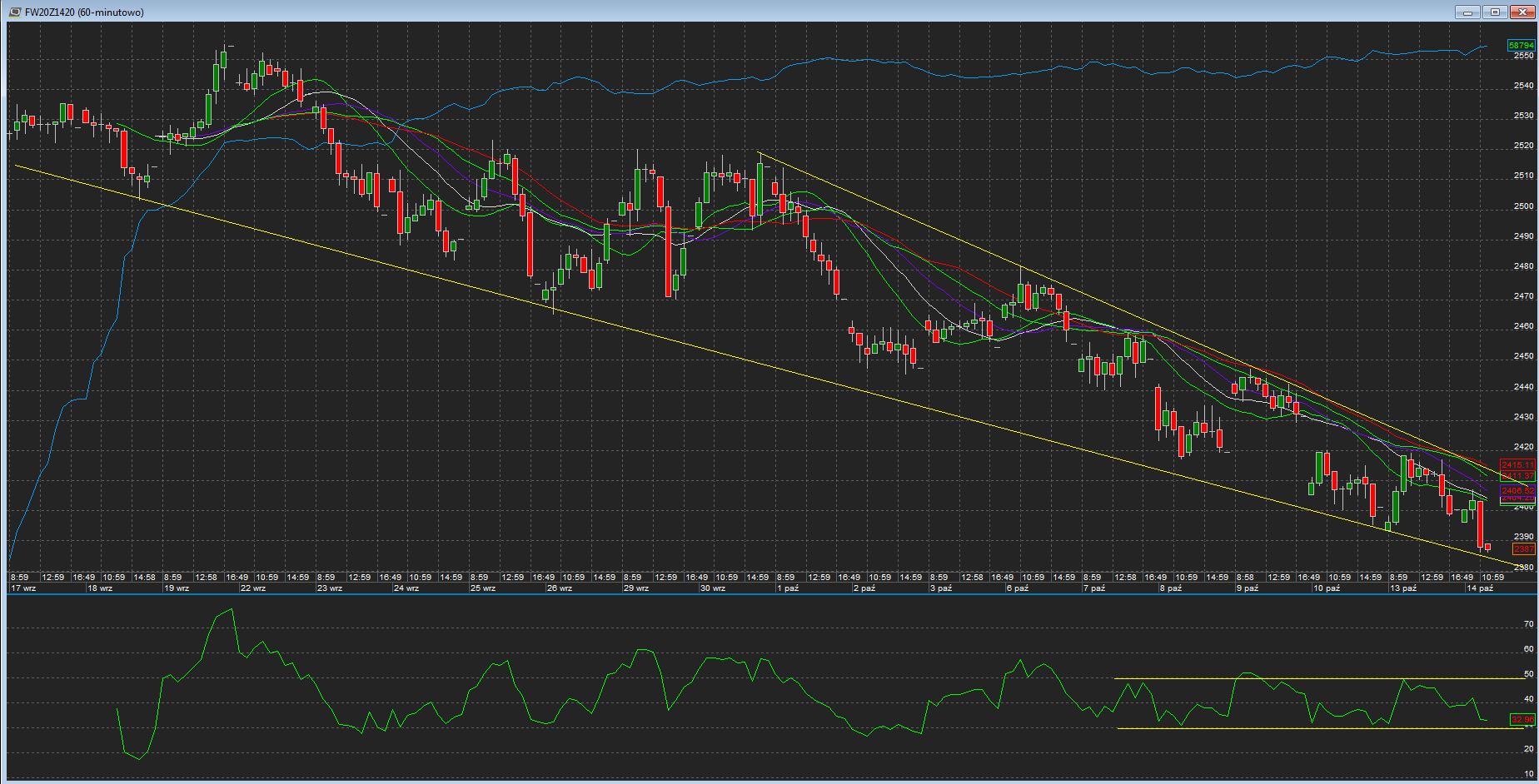Select the orange 2387 last price label
Screen dimensions: 1539x784
(1523, 549)
